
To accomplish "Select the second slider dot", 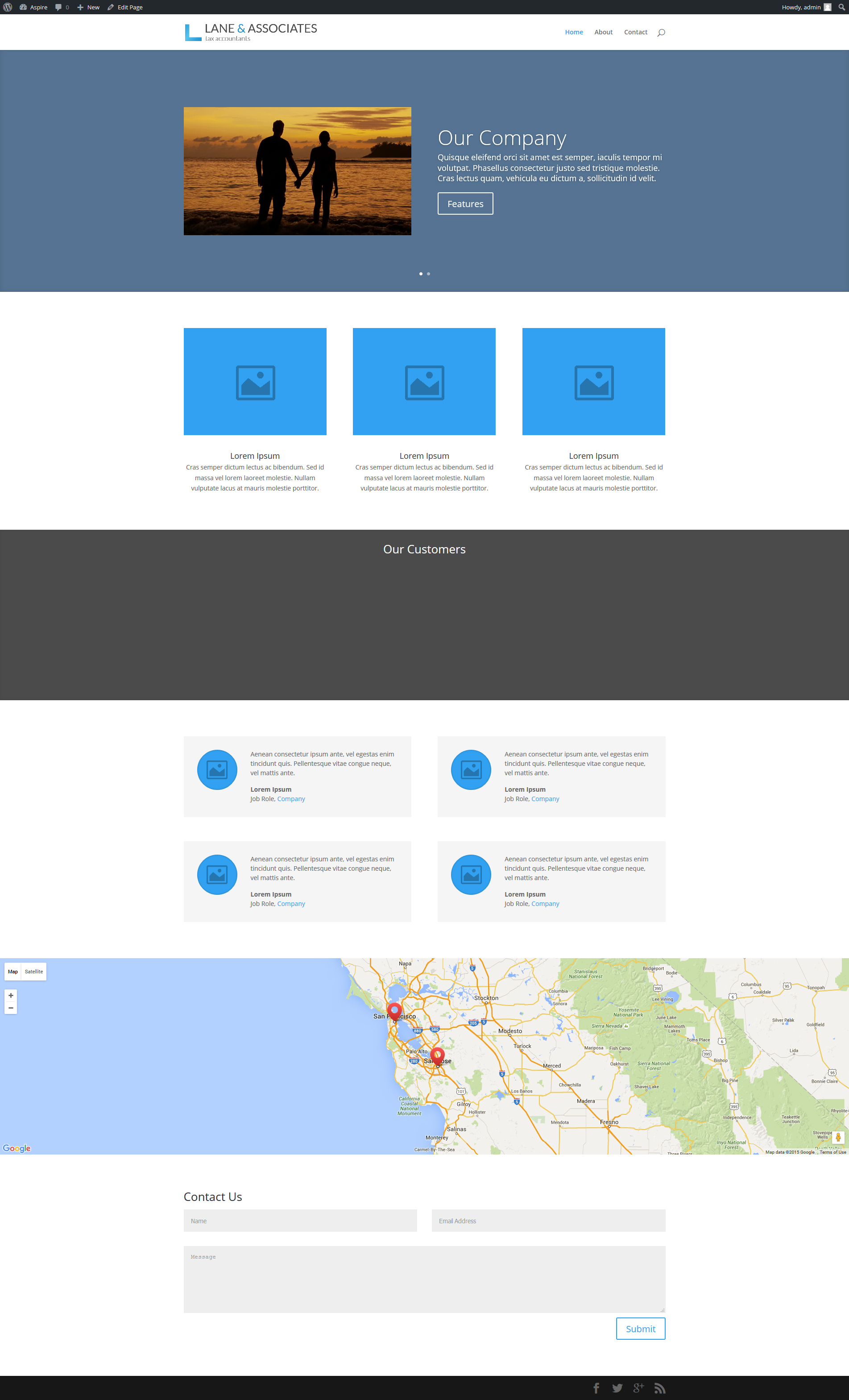I will [429, 274].
